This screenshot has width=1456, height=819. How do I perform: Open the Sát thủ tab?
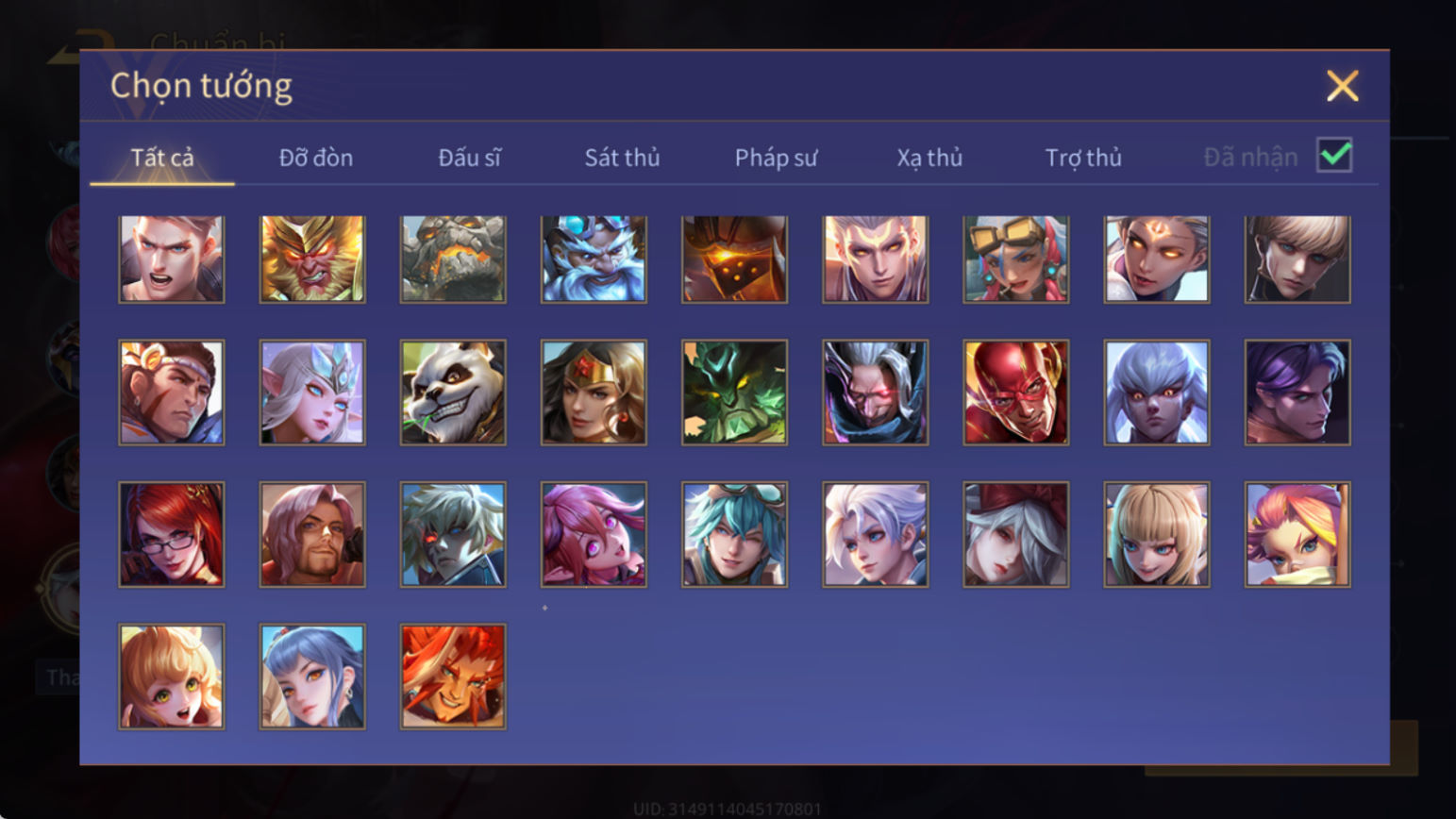tap(622, 158)
